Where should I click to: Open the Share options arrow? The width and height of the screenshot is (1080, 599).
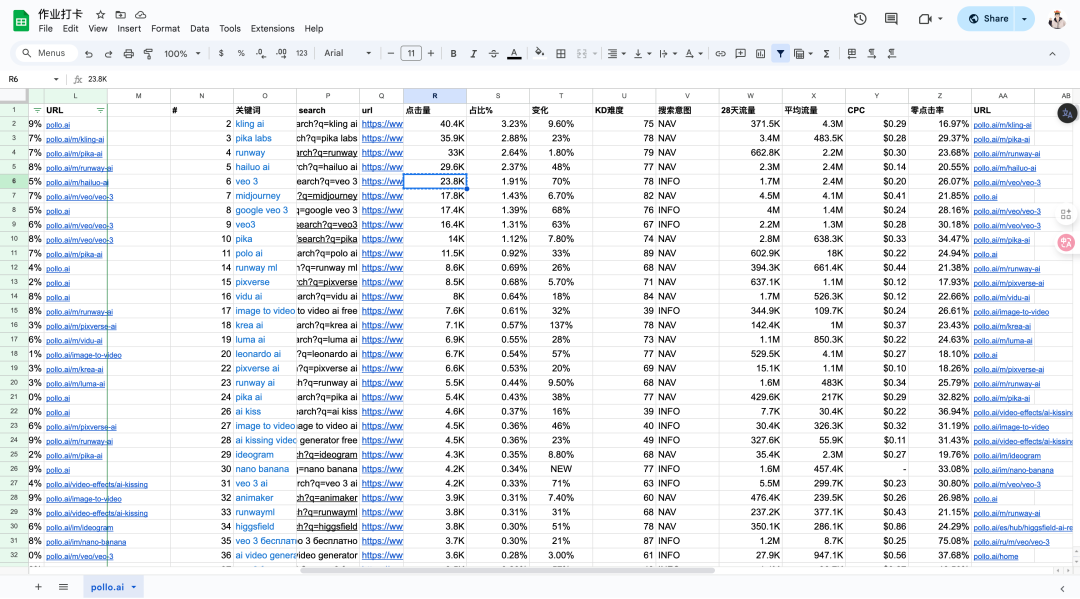tap(1025, 19)
